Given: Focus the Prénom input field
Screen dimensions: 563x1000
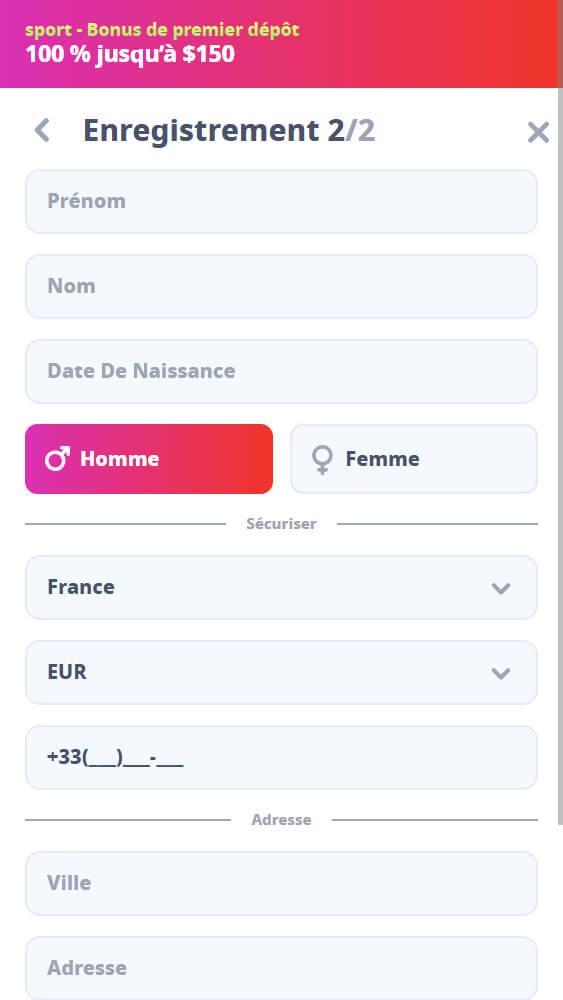Looking at the screenshot, I should (x=281, y=202).
